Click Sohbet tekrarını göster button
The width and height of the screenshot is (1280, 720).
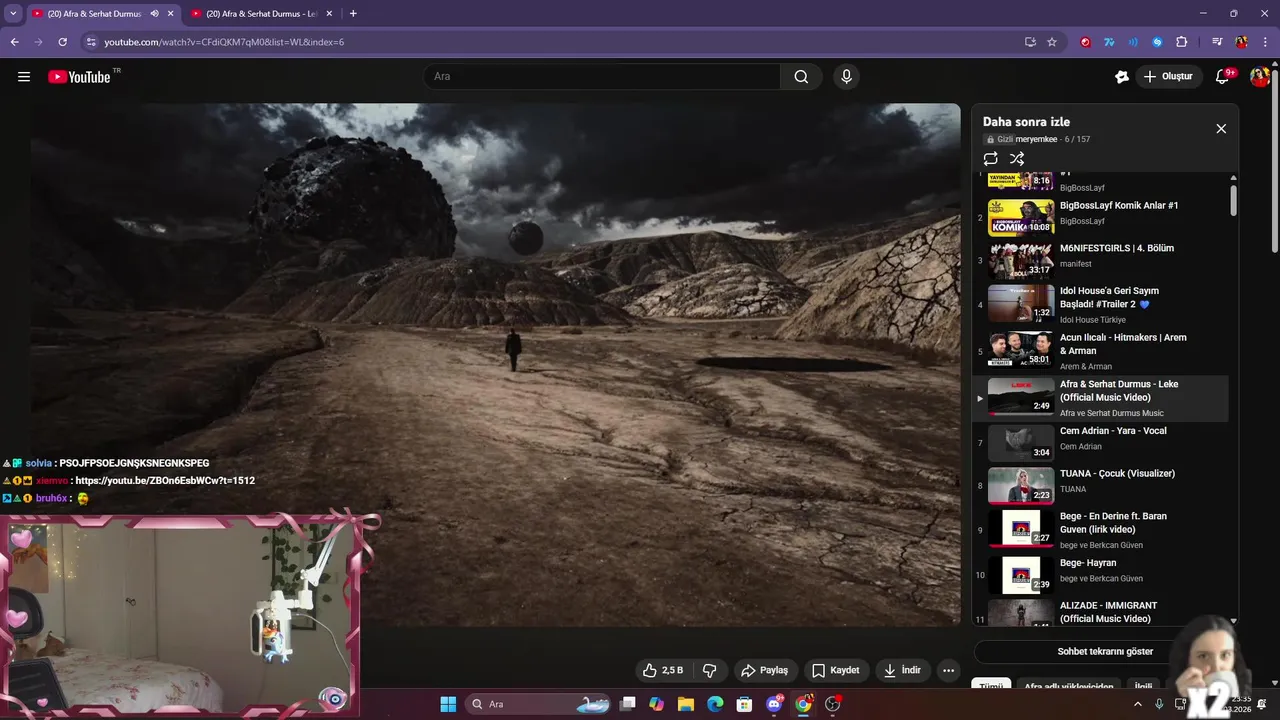coord(1105,652)
